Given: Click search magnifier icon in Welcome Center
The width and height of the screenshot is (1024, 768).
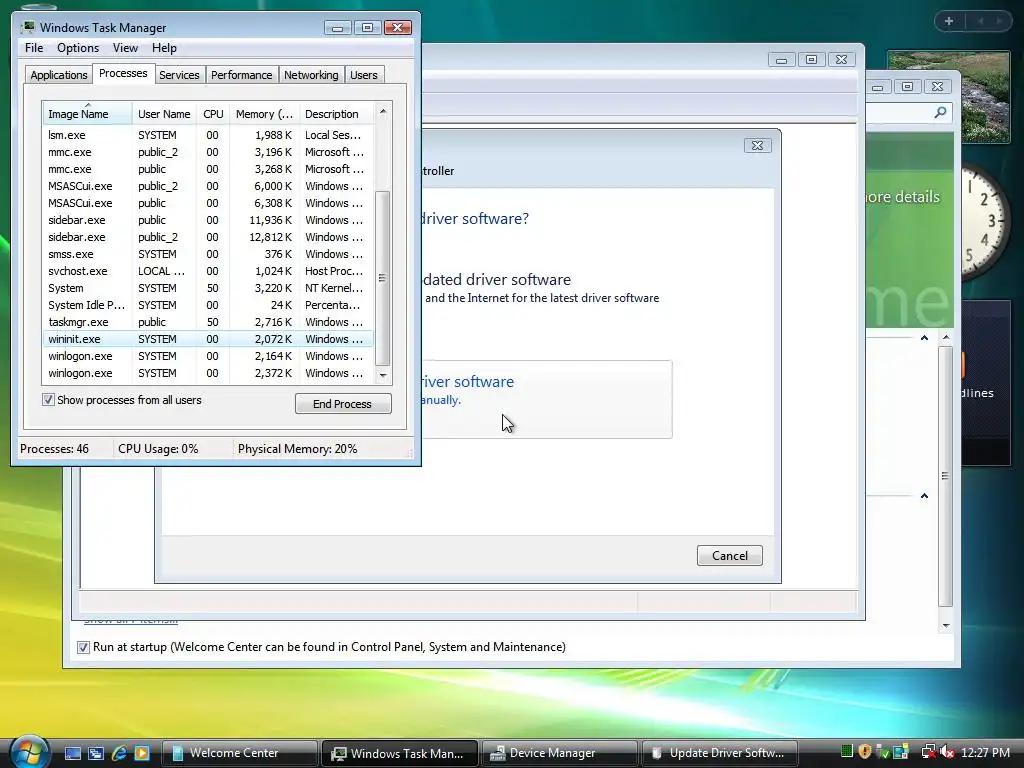Looking at the screenshot, I should click(x=940, y=112).
